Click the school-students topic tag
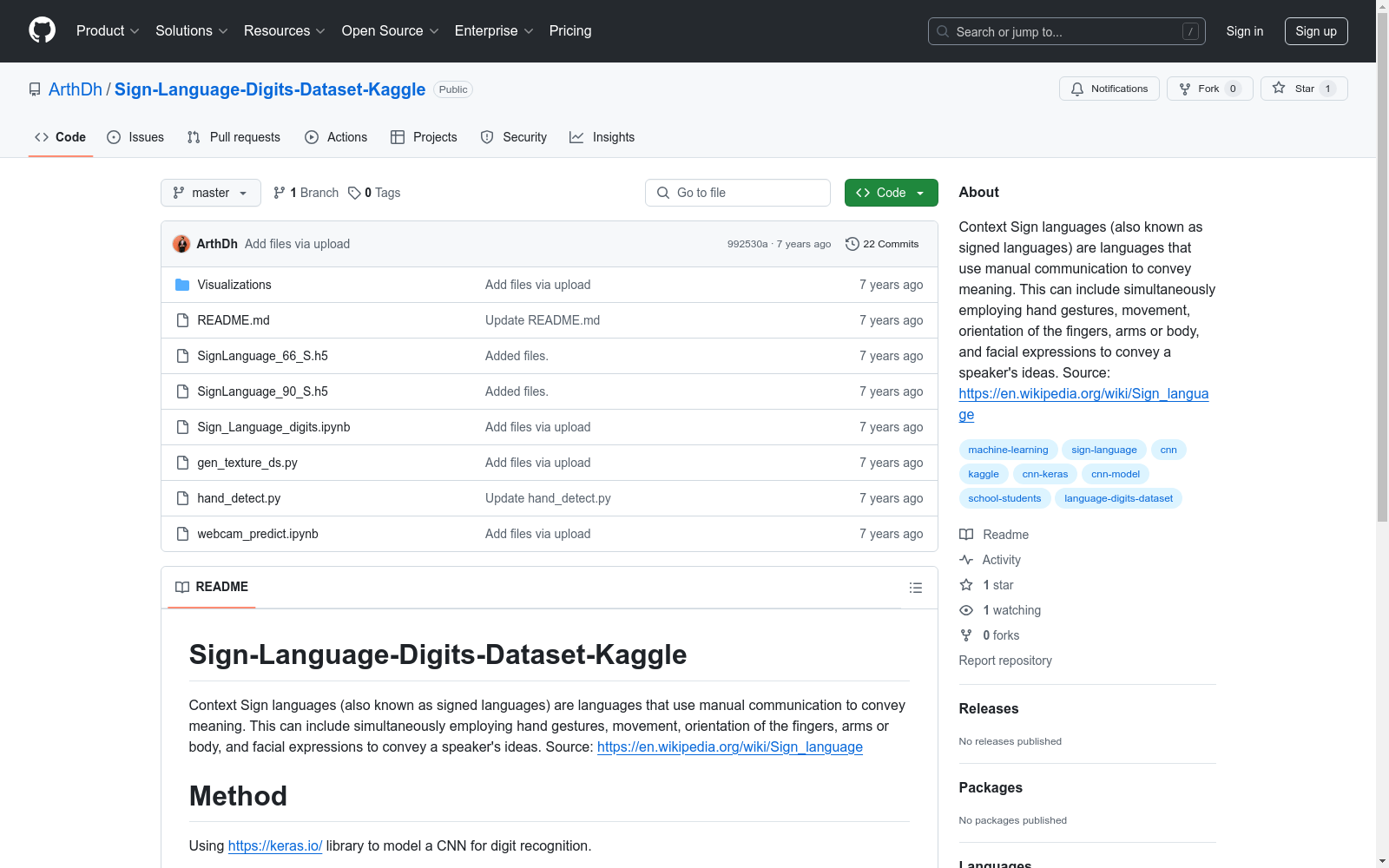The width and height of the screenshot is (1389, 868). coord(1004,498)
